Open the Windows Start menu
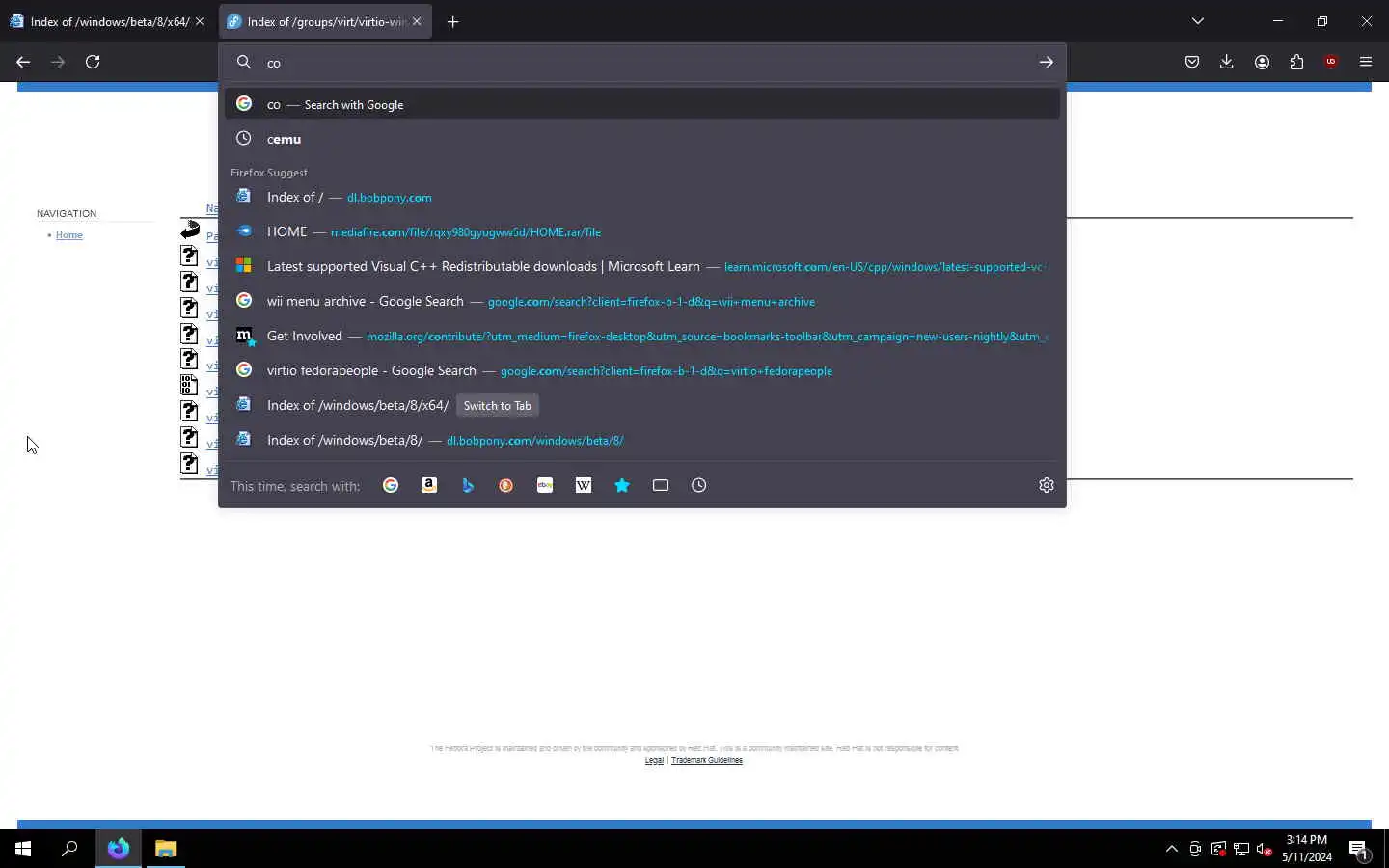 coord(23,849)
